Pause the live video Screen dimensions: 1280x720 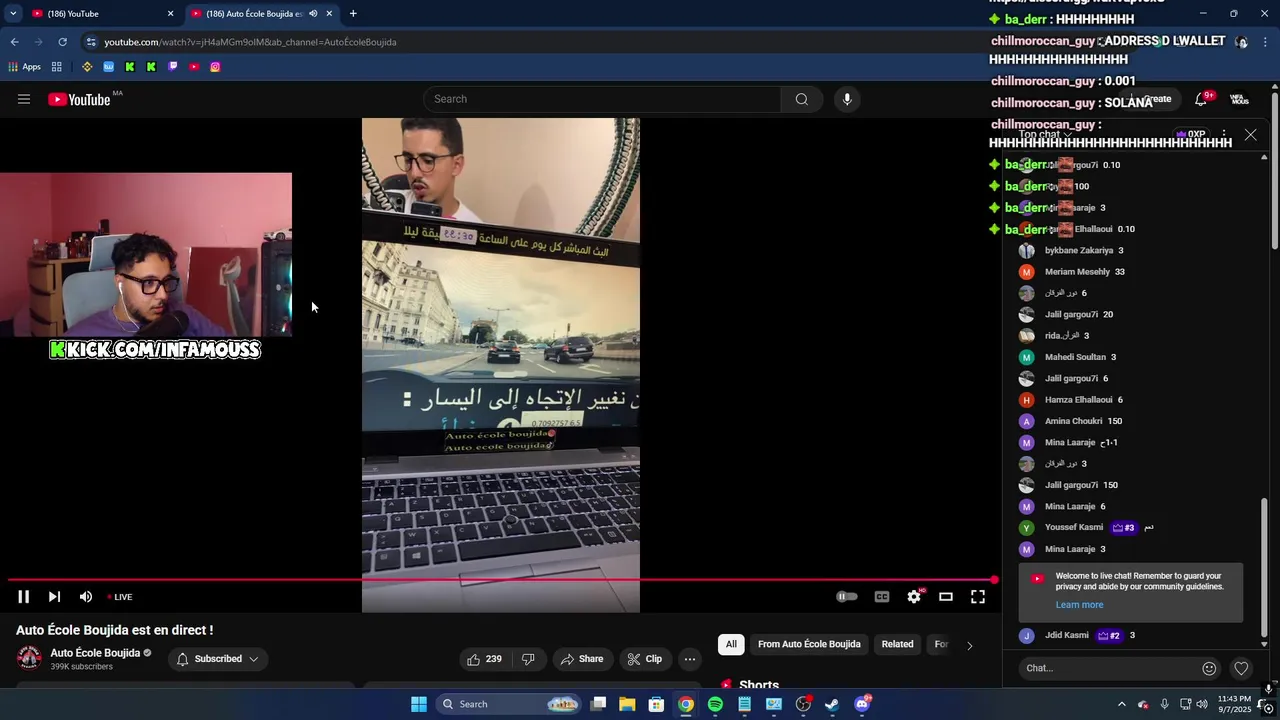(x=23, y=597)
